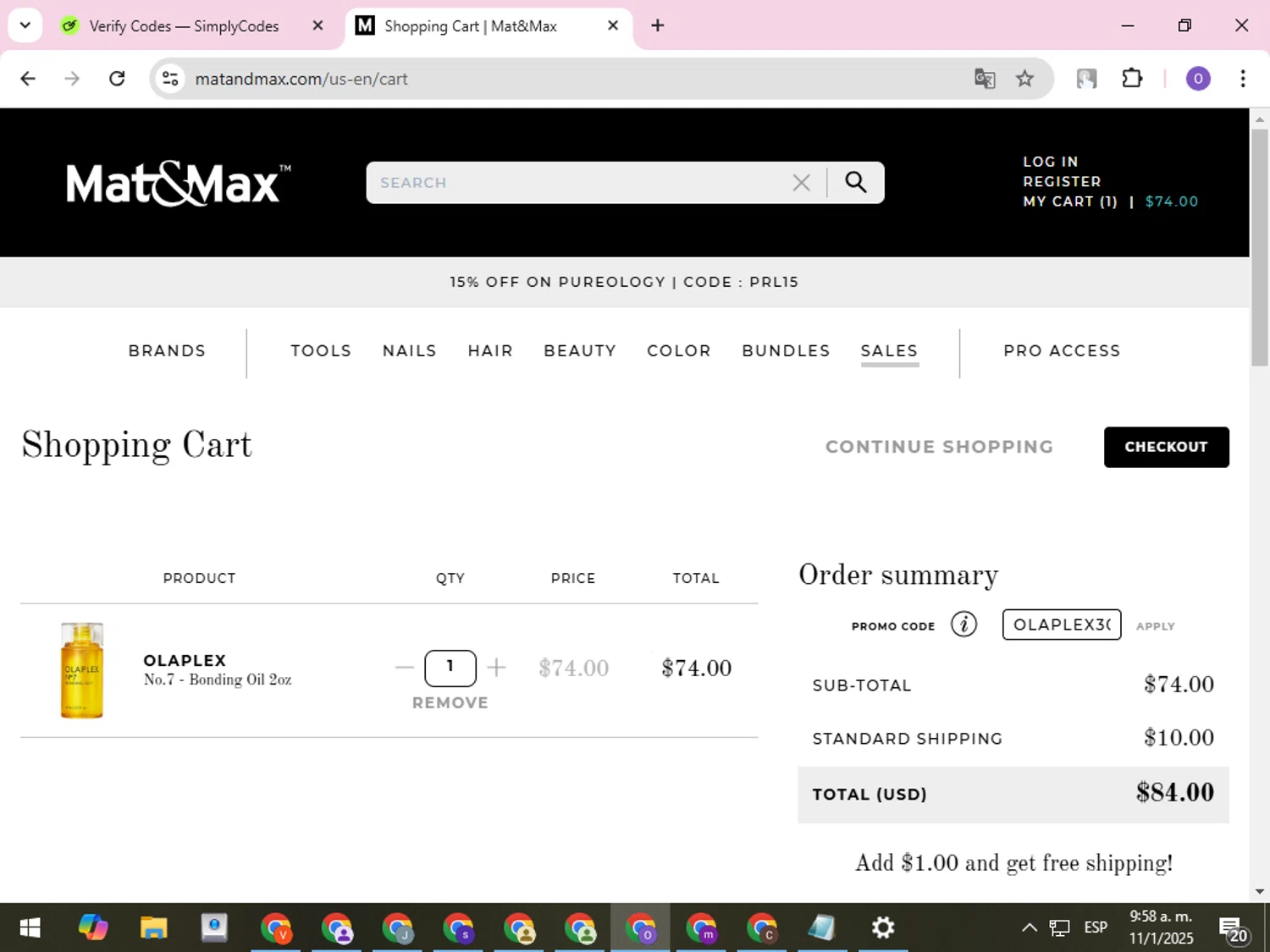
Task: Click the CHECKOUT button
Action: tap(1166, 447)
